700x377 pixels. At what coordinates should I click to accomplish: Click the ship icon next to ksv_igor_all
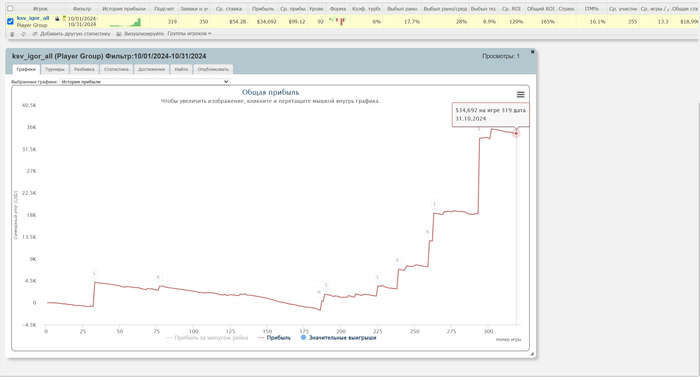click(57, 18)
